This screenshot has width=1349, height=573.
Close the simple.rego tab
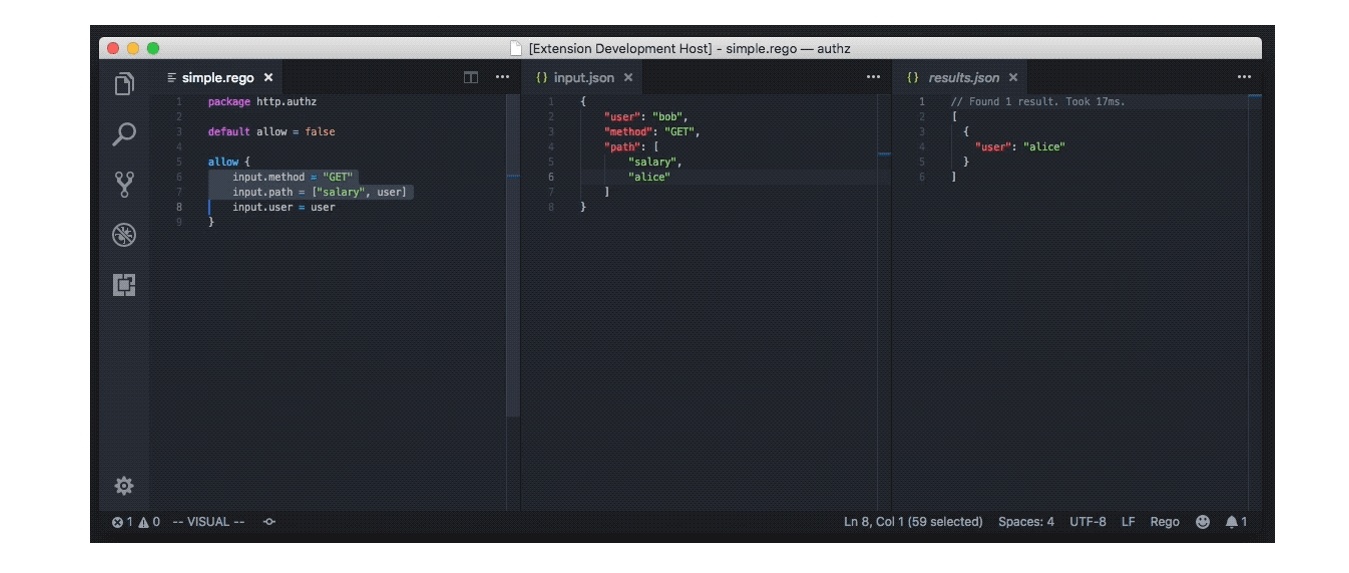click(x=268, y=77)
